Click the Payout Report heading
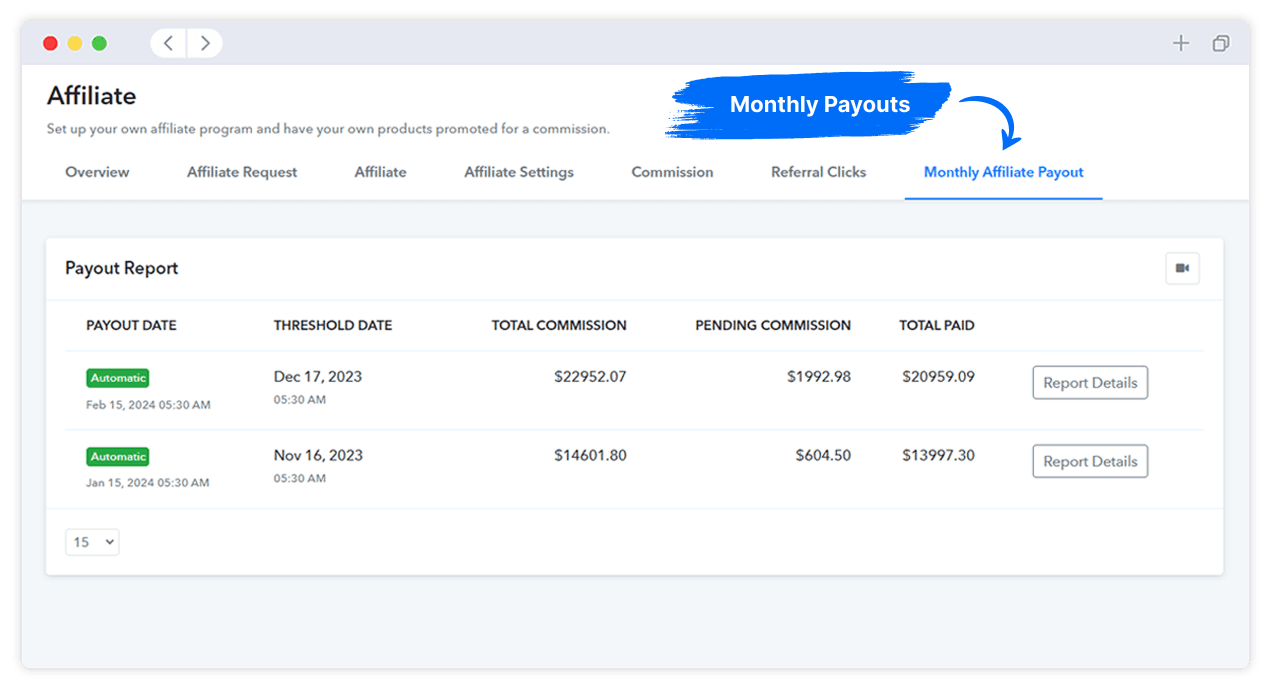The image size is (1270, 690). (x=121, y=268)
